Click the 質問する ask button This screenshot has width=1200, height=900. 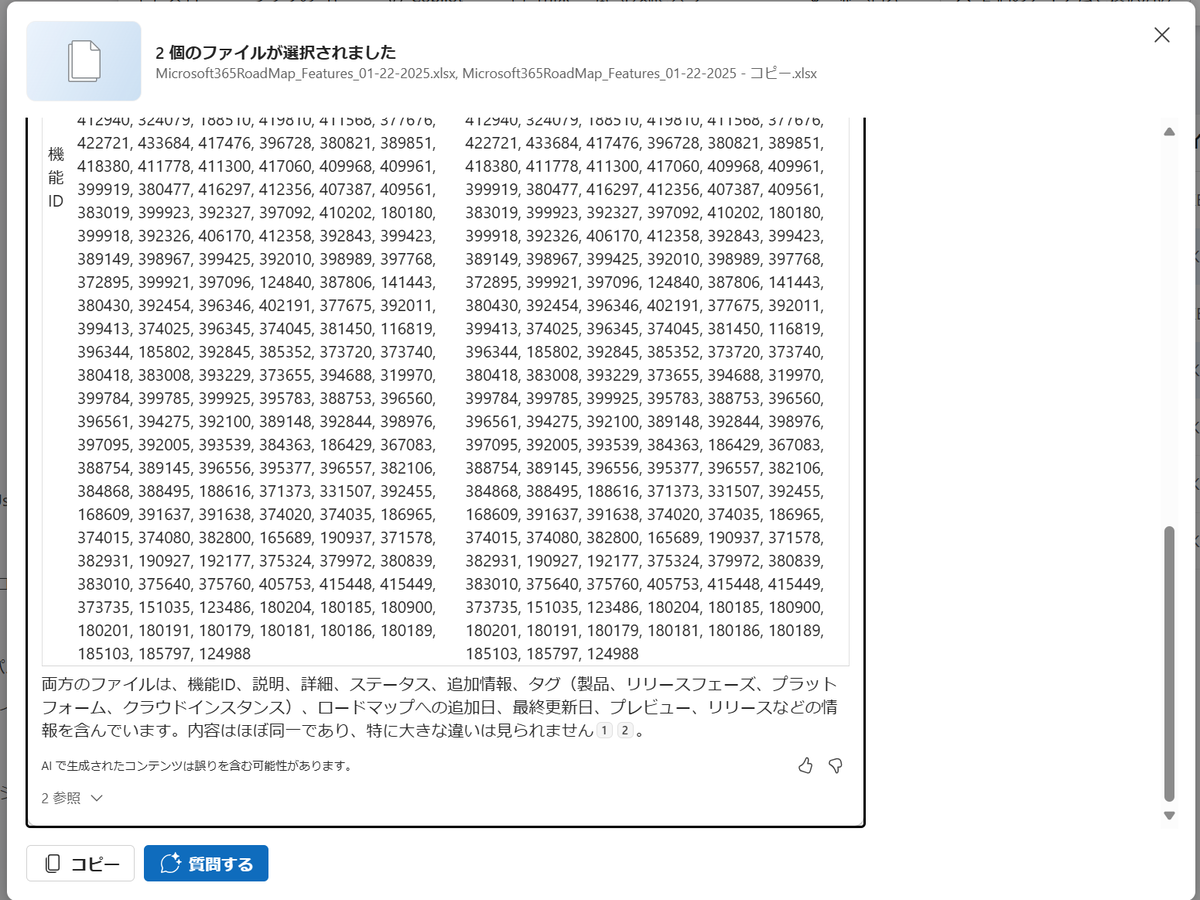[x=206, y=864]
